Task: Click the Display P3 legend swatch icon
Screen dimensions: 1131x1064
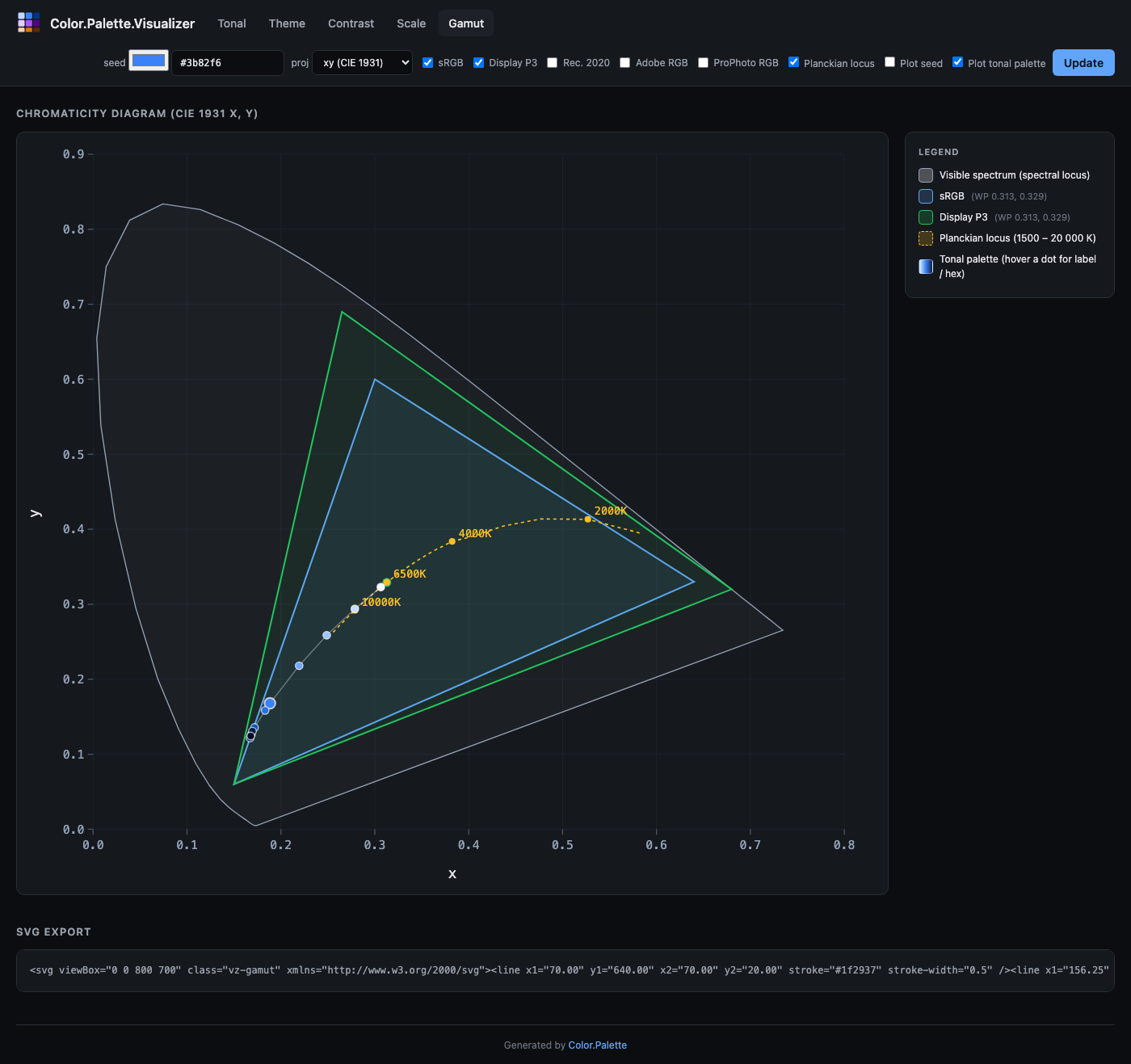Action: (926, 217)
